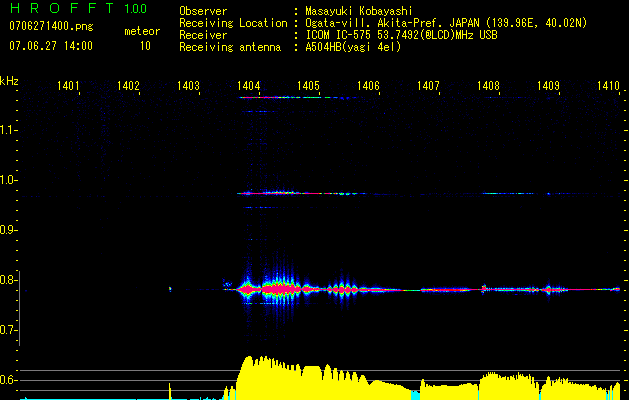
Task: Click the 1404 time marker
Action: tap(249, 85)
